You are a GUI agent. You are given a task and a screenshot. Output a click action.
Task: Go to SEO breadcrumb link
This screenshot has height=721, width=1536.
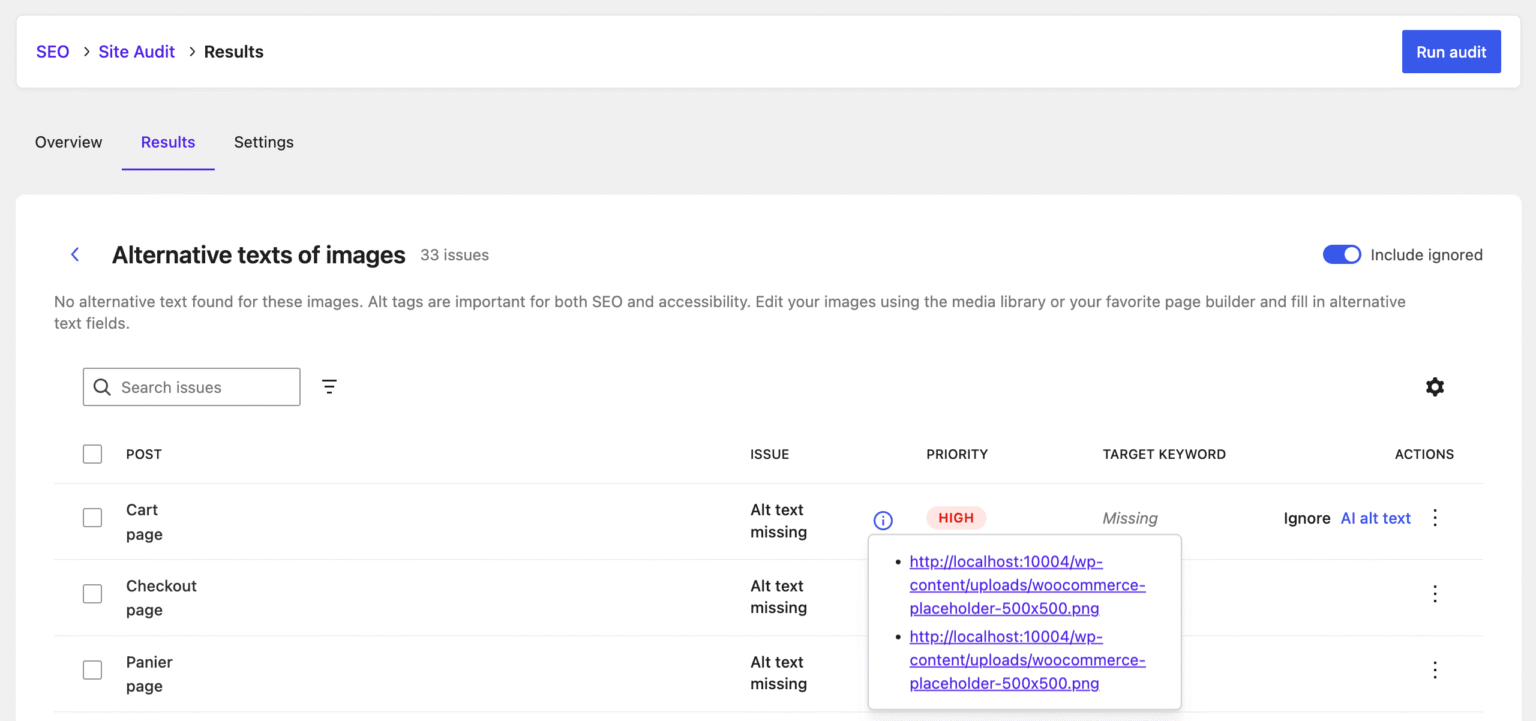(x=53, y=52)
